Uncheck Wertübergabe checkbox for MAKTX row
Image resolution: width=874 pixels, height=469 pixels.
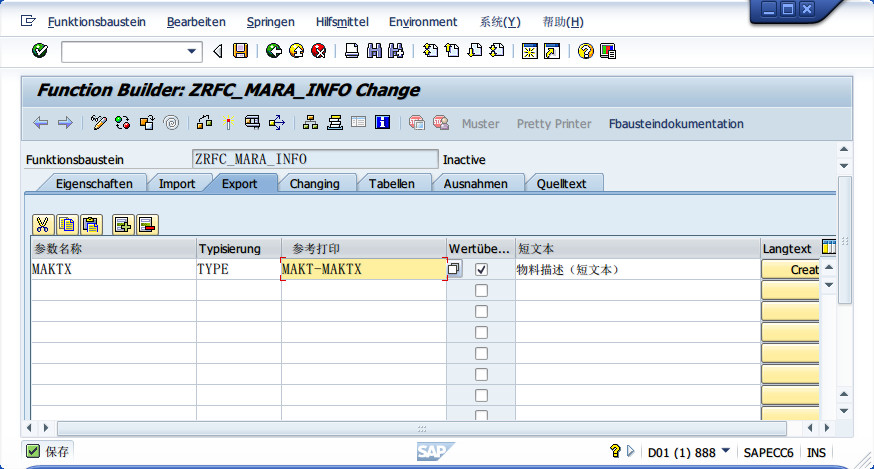tap(482, 269)
